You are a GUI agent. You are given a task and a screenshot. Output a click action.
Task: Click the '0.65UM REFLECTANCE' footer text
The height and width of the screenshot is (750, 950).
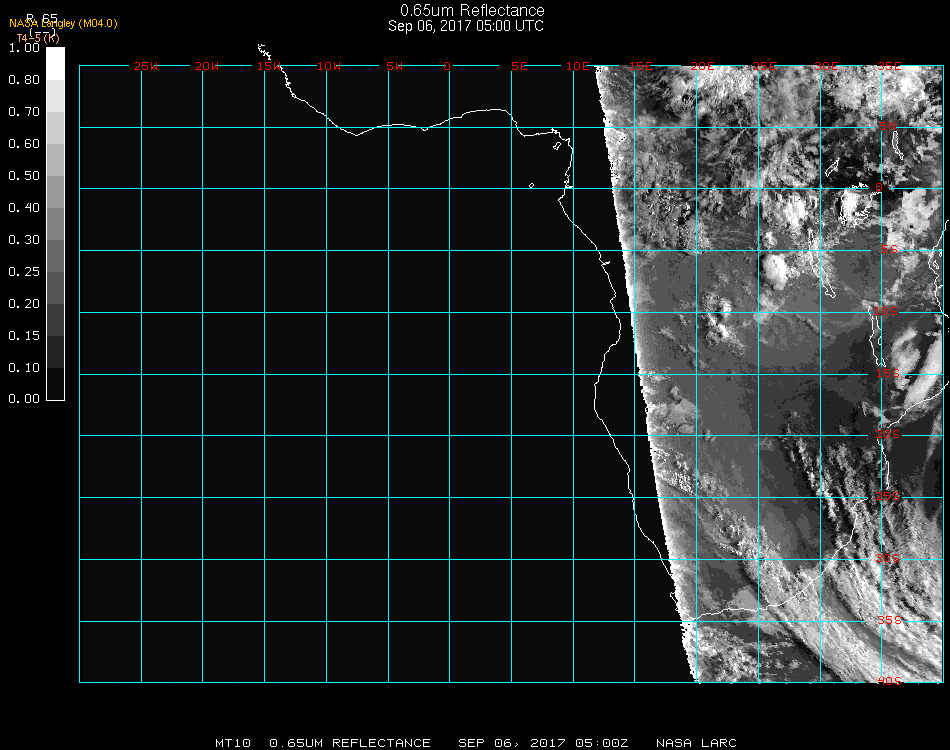point(350,743)
